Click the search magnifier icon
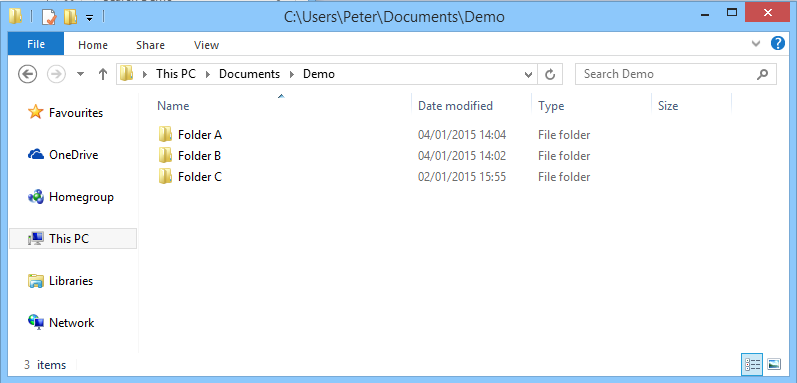Screen dimensions: 797x383 pyautogui.click(x=762, y=74)
